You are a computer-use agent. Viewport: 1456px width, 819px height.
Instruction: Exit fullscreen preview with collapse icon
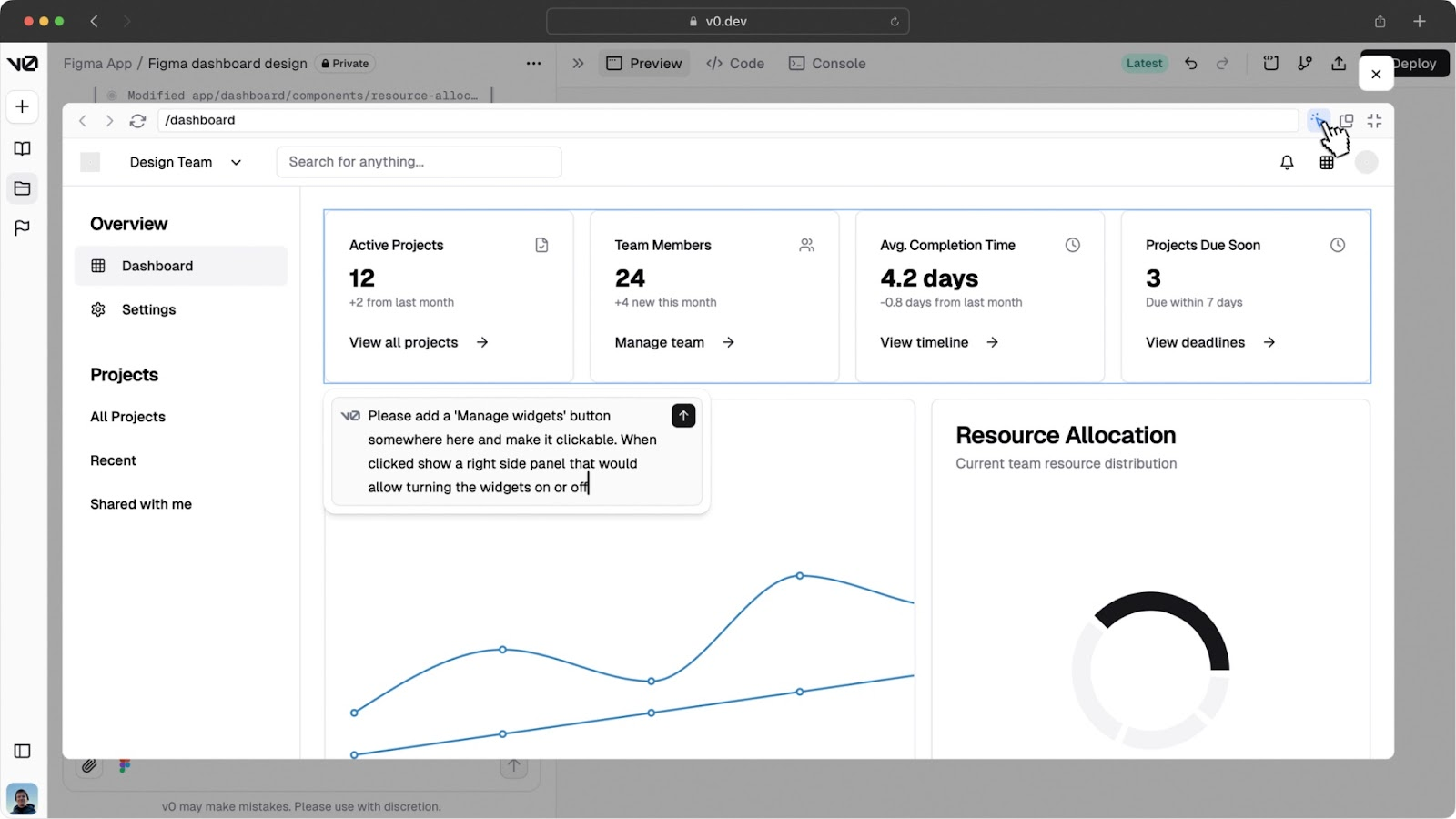(x=1374, y=120)
